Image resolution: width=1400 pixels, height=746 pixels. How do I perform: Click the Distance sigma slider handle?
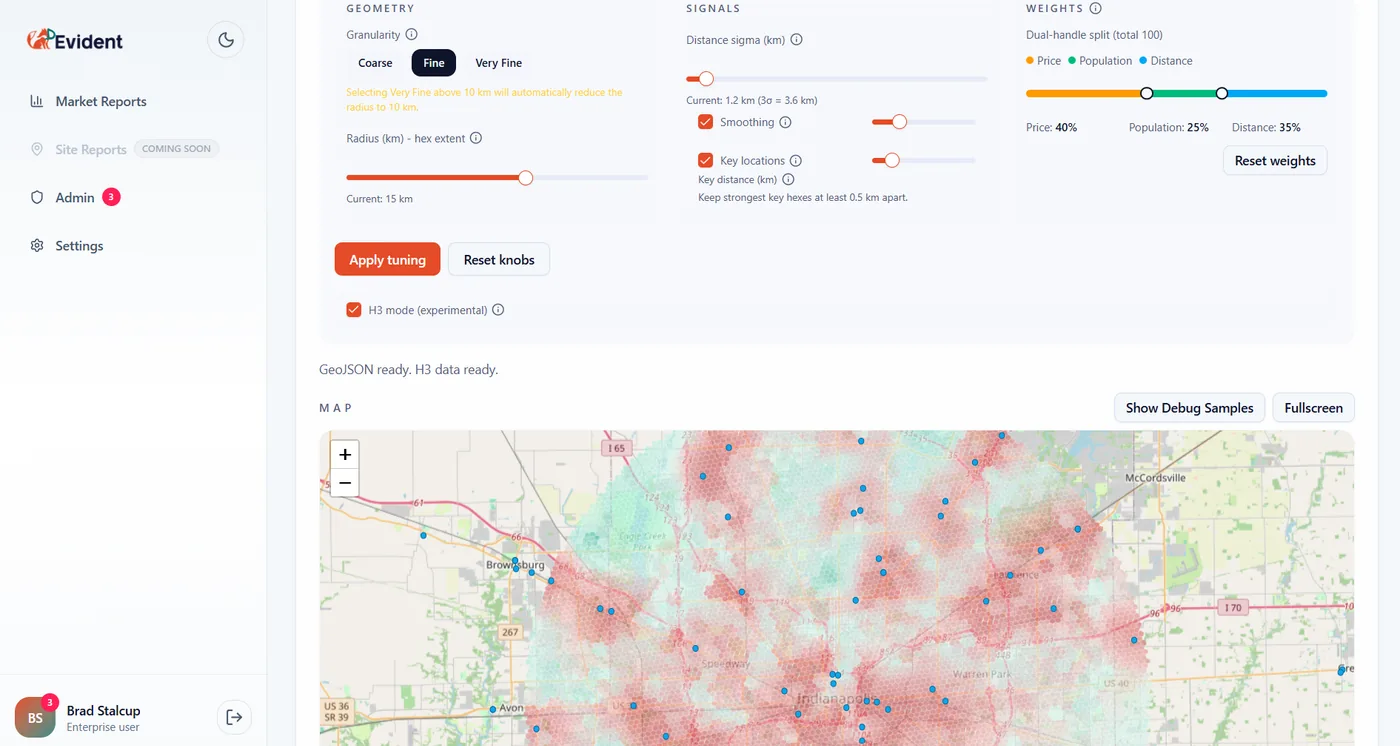click(x=706, y=79)
